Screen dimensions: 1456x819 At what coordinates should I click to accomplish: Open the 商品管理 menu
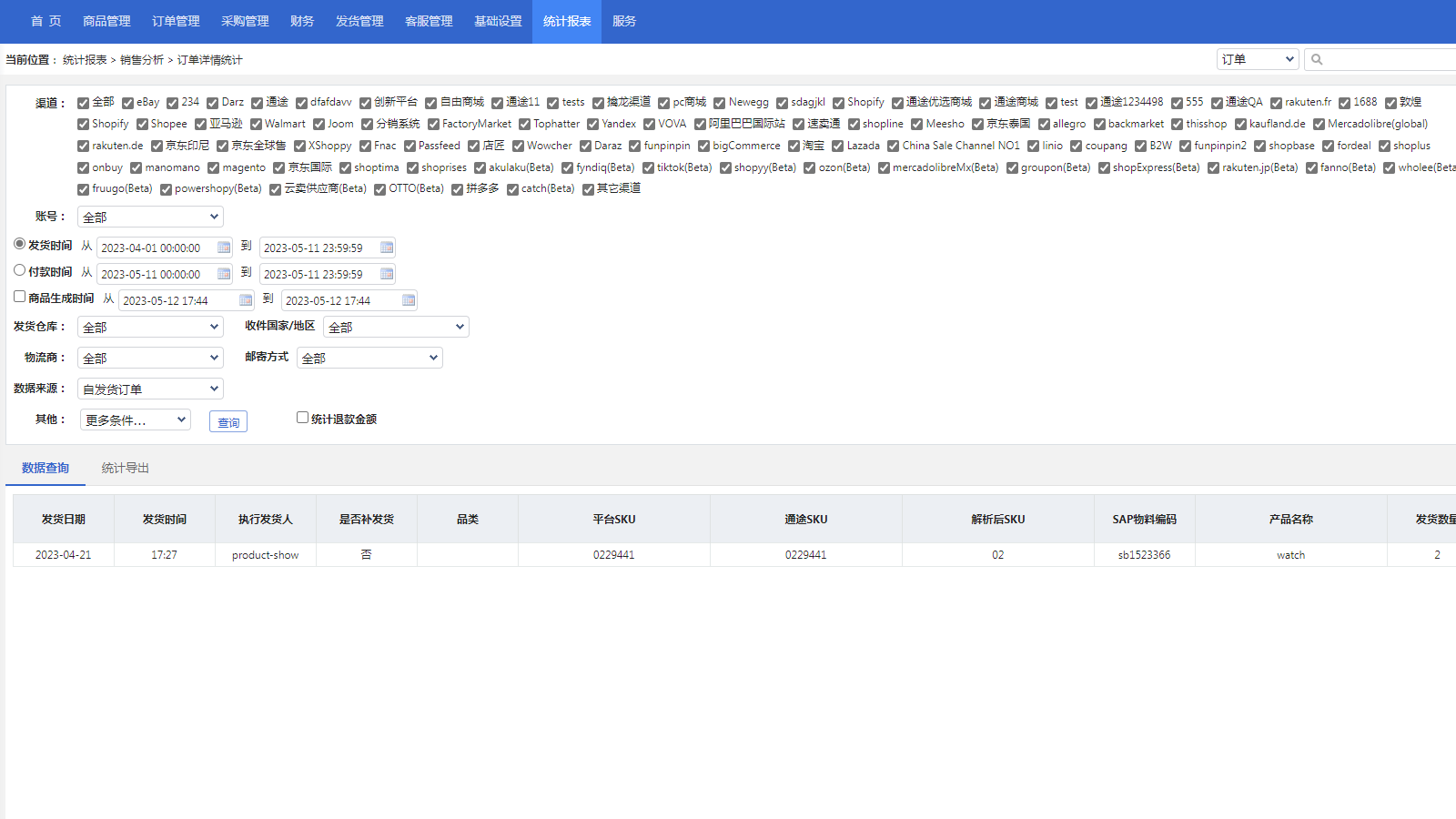pyautogui.click(x=106, y=21)
